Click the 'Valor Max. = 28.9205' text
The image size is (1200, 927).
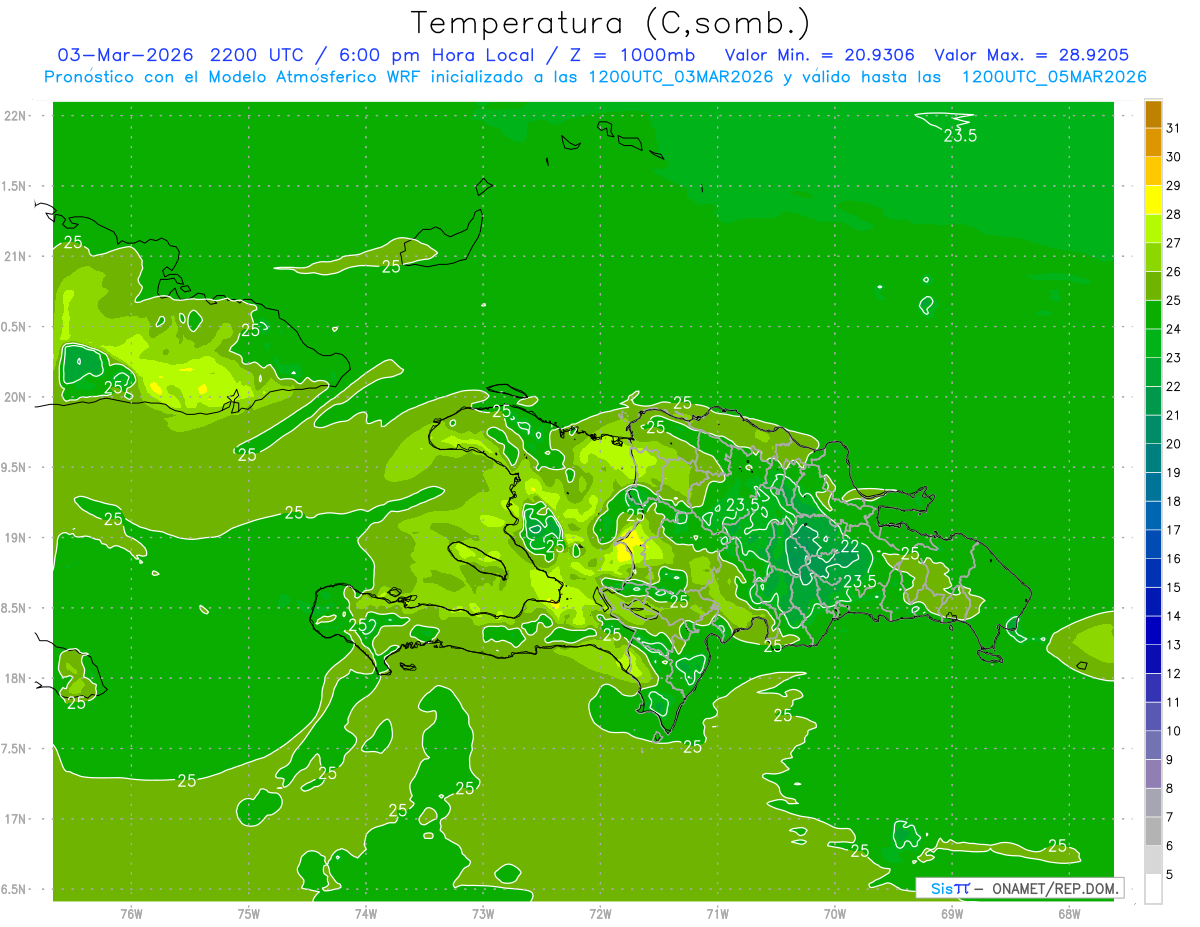click(1032, 55)
